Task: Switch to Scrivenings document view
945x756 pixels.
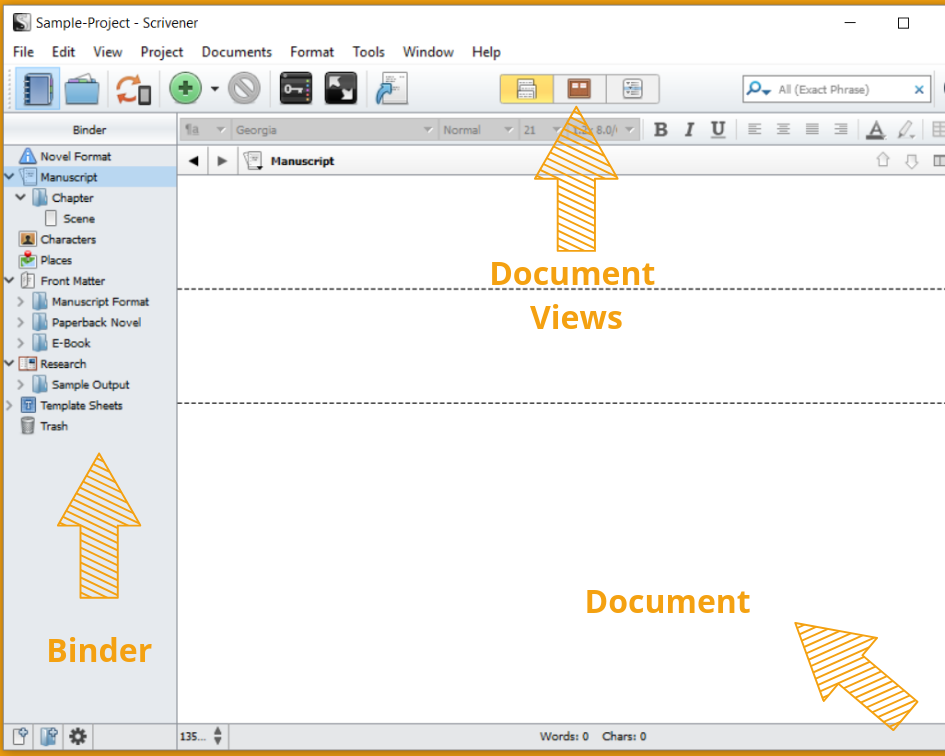Action: click(526, 89)
